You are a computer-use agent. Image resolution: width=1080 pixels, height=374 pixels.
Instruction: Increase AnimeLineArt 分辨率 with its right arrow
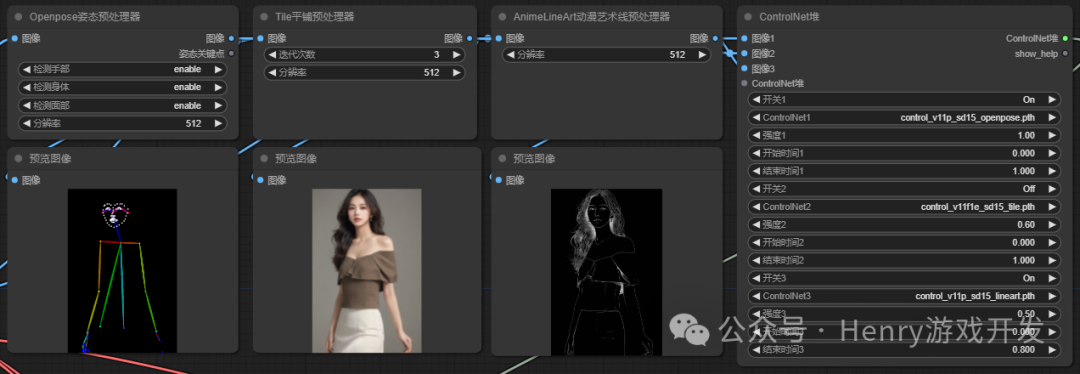(x=701, y=54)
